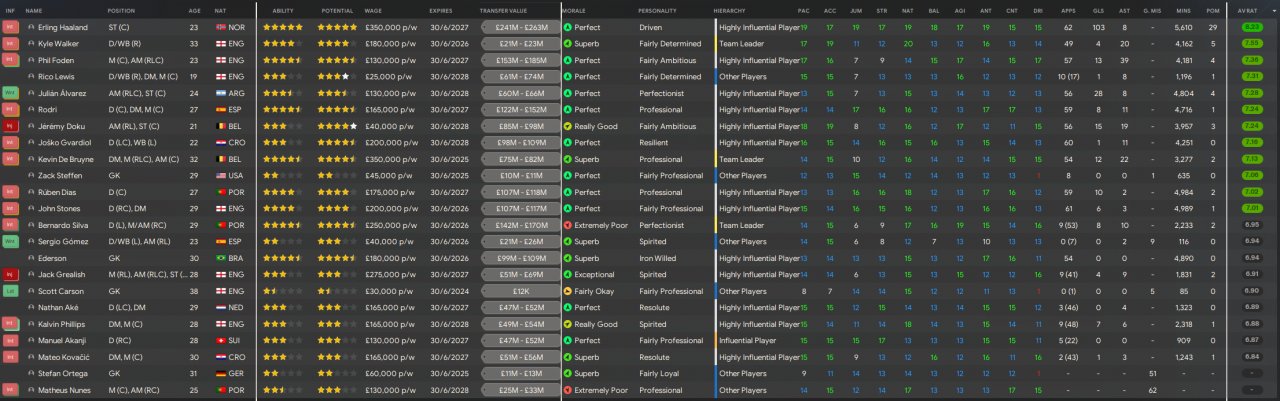Image resolution: width=1280 pixels, height=401 pixels.
Task: Click Kalvin Phillips' Int status badge
Action: [10, 324]
